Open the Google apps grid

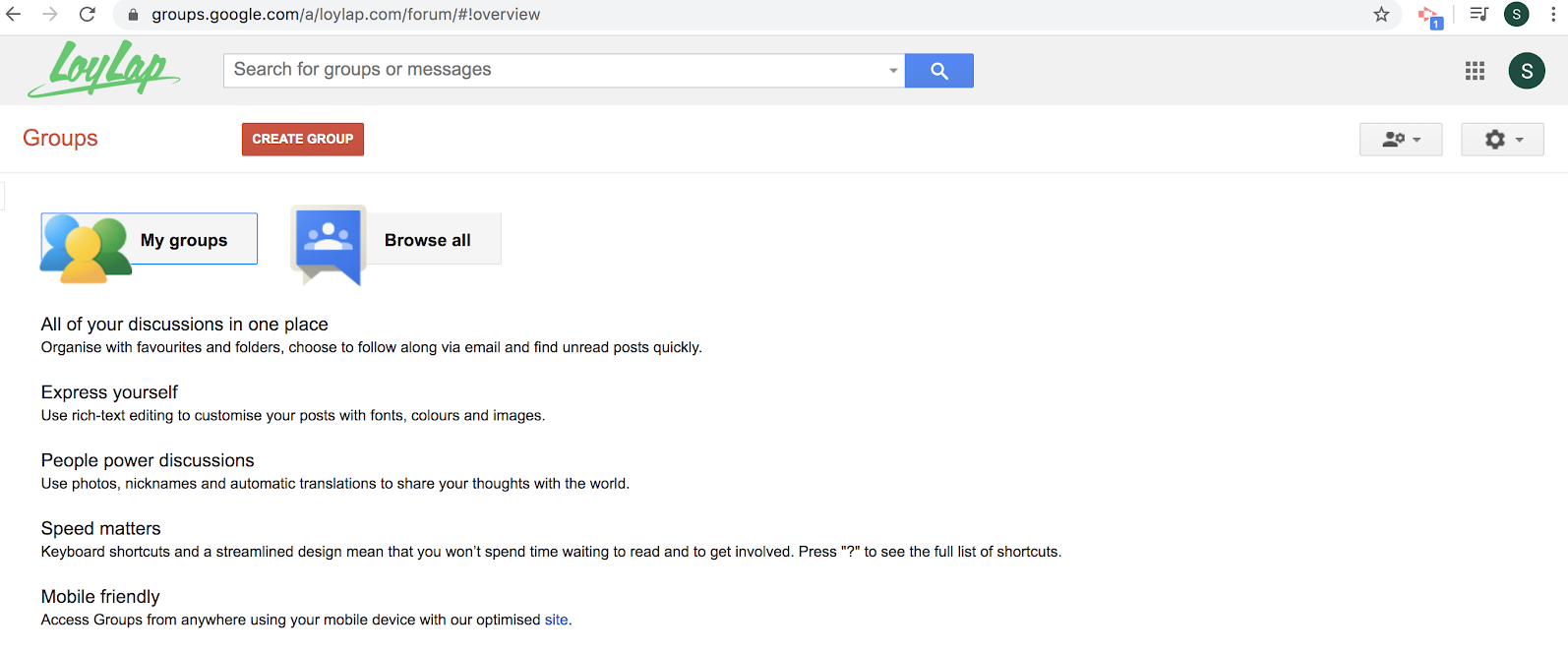point(1475,71)
